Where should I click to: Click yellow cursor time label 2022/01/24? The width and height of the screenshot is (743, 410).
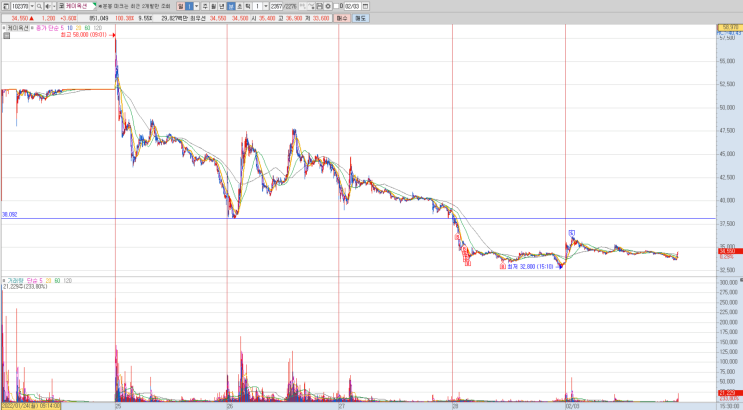click(31, 406)
